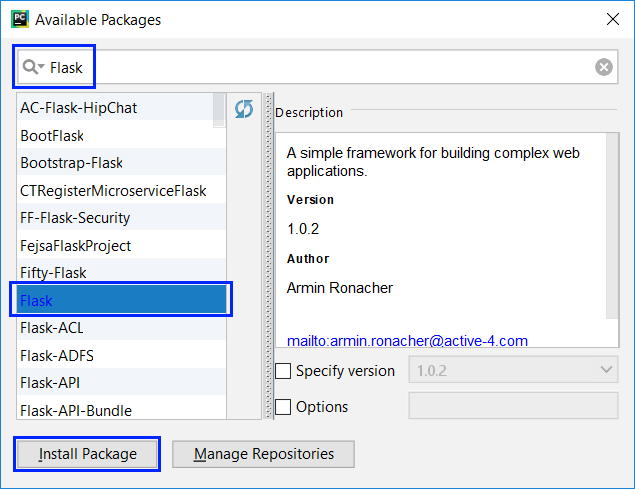
Task: Clear the search field with X icon
Action: (604, 67)
